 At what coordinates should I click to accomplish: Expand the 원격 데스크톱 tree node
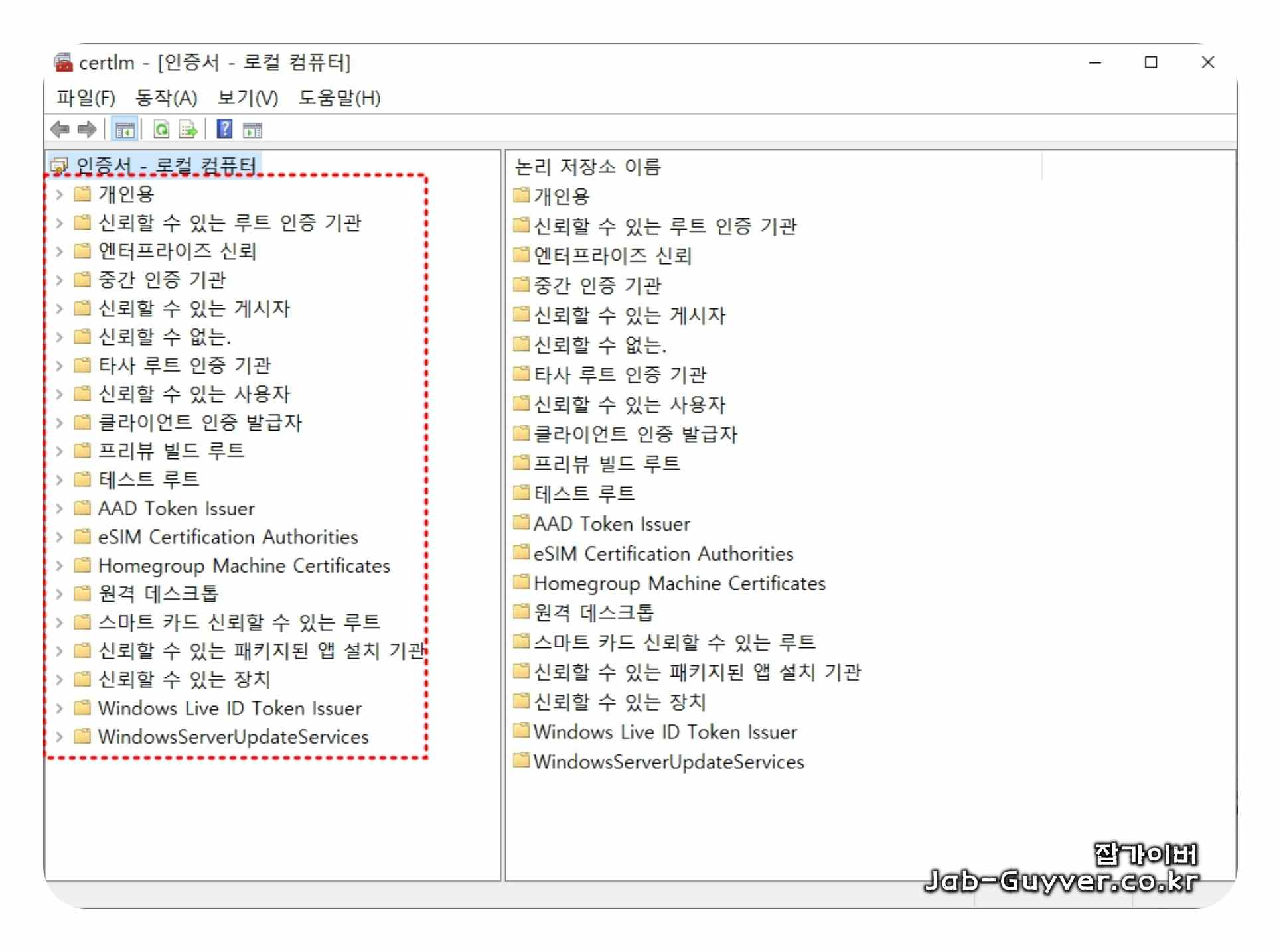[x=60, y=594]
